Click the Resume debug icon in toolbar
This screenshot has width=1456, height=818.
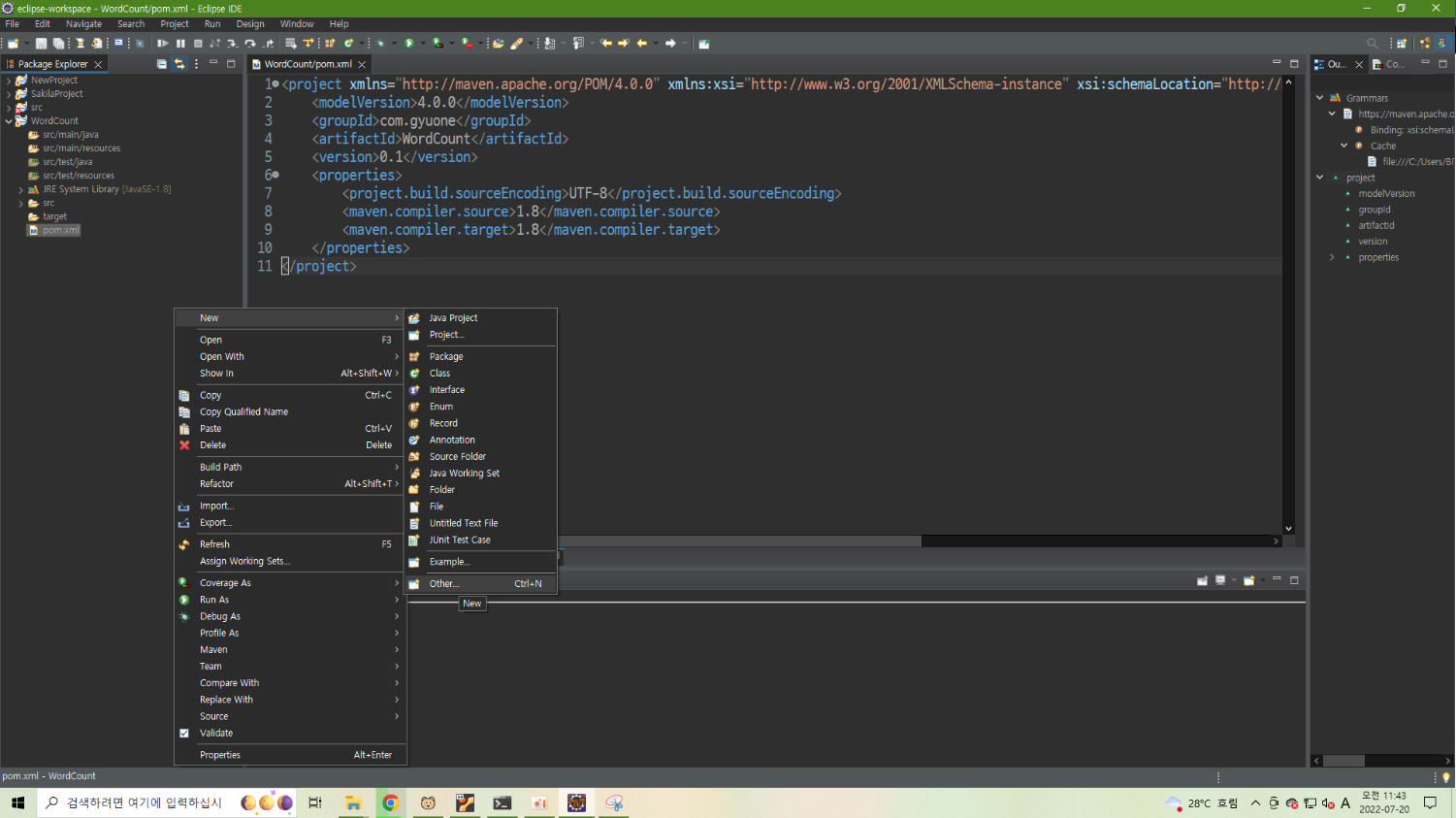pyautogui.click(x=163, y=44)
